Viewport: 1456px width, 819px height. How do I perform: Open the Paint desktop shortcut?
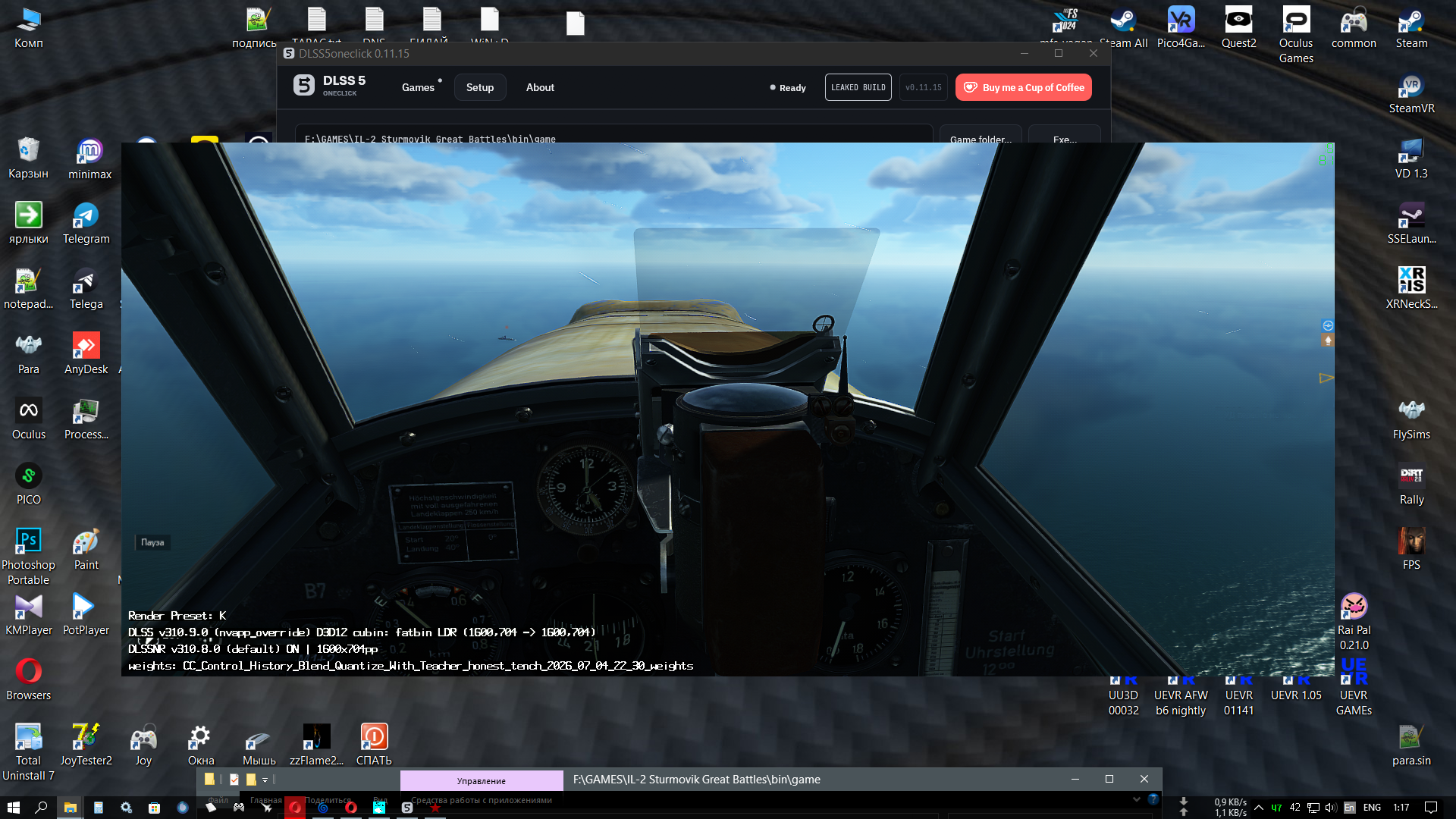click(x=86, y=550)
